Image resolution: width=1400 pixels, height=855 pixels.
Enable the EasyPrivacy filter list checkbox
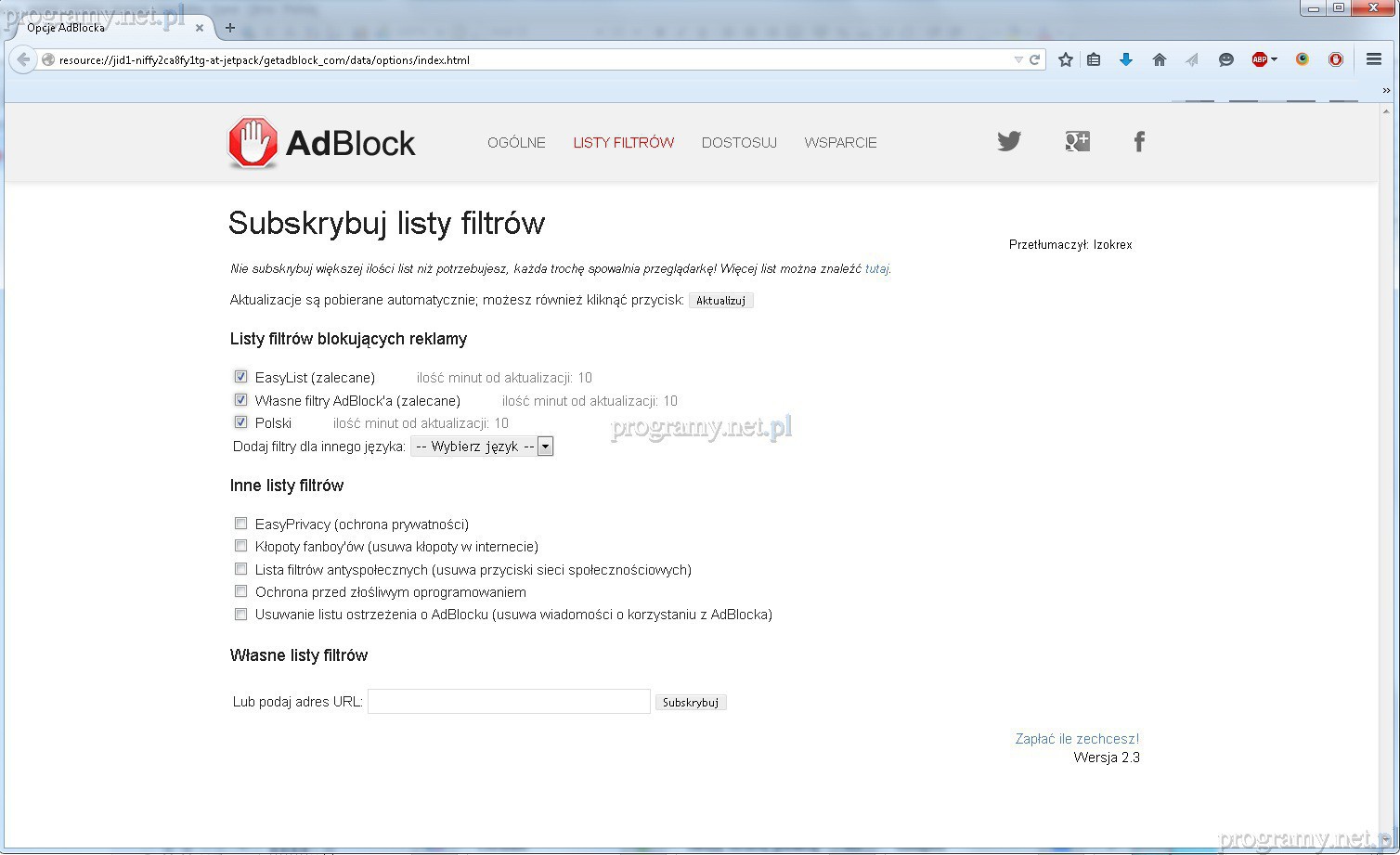pos(240,524)
